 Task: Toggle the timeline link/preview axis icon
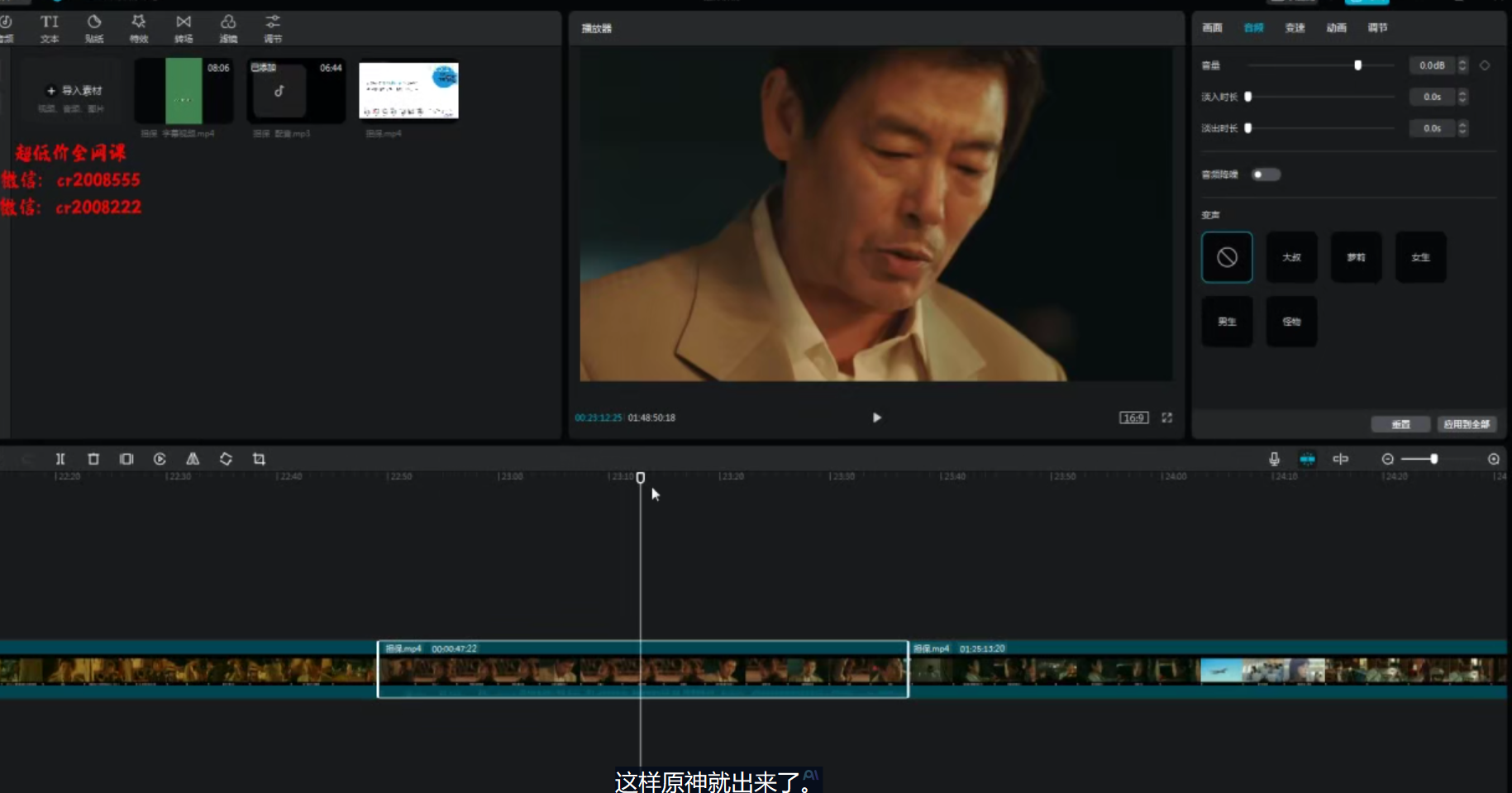coord(1340,459)
